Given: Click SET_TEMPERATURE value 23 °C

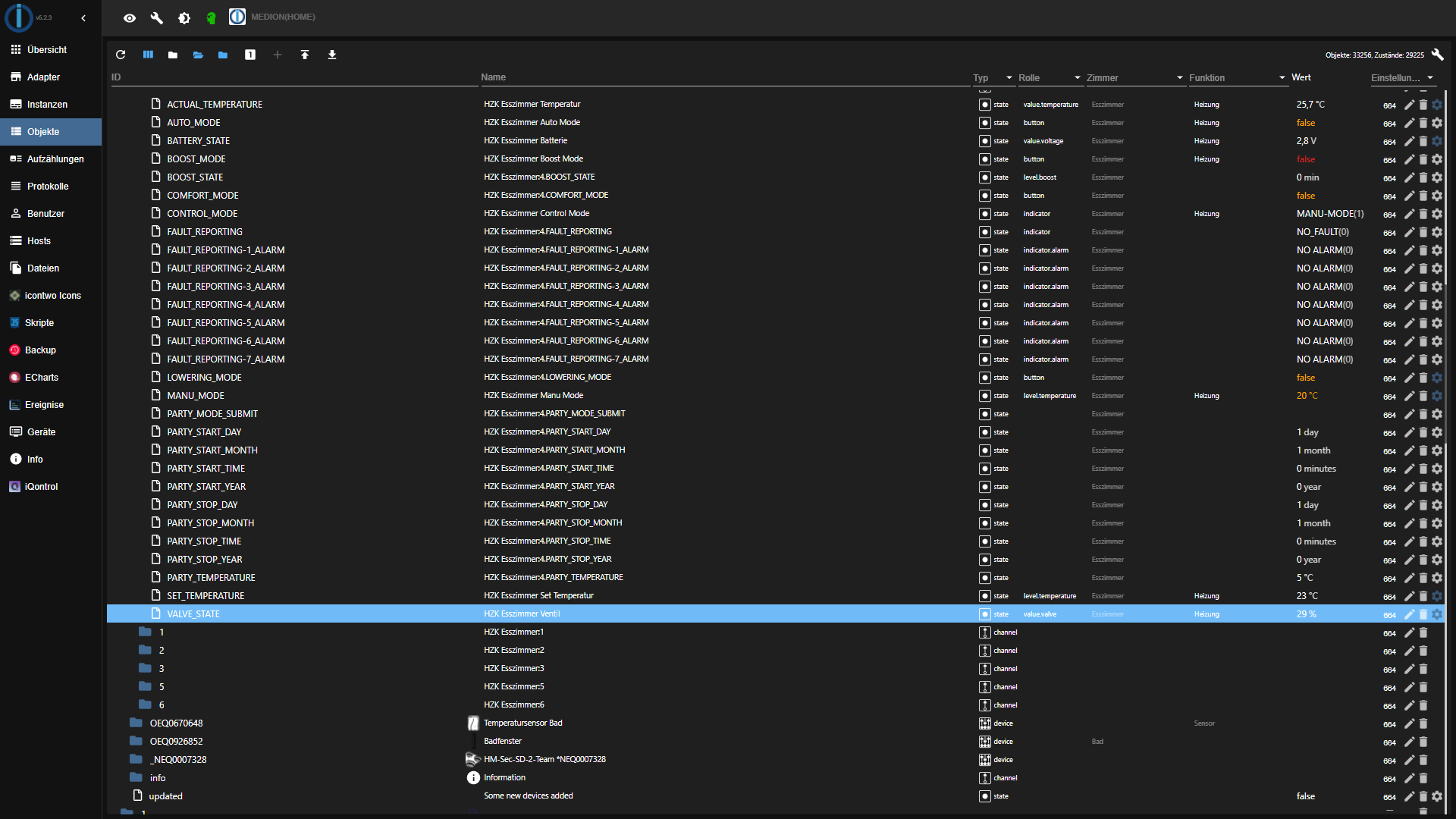Looking at the screenshot, I should tap(1307, 596).
